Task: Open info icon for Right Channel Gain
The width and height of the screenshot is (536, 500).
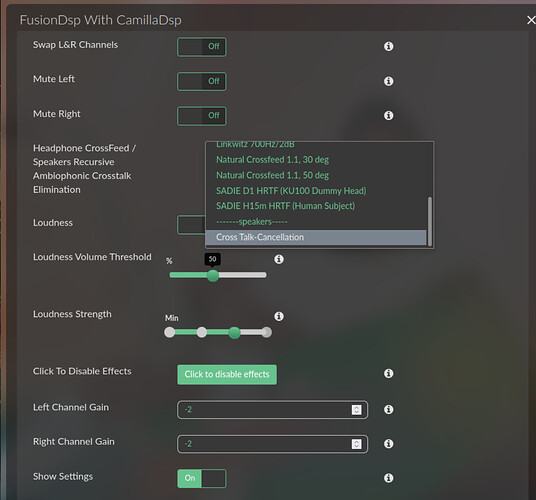Action: point(388,444)
